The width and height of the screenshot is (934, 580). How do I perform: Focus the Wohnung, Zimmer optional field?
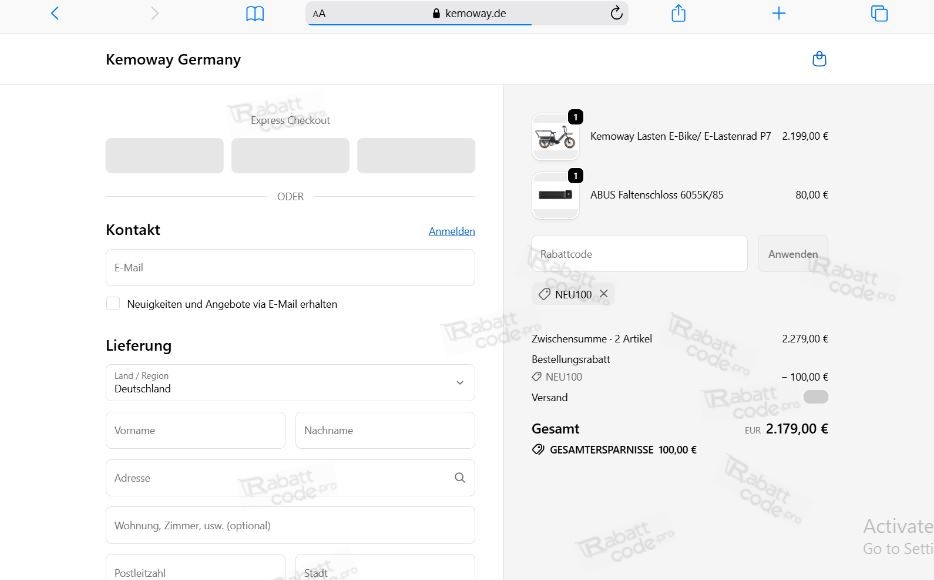click(x=290, y=525)
